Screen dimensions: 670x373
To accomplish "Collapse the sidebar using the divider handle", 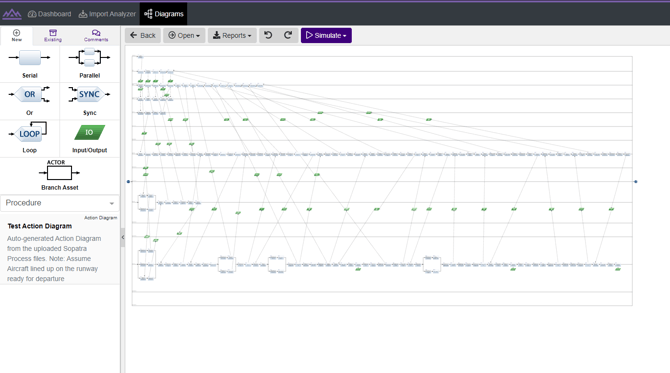I will click(123, 237).
